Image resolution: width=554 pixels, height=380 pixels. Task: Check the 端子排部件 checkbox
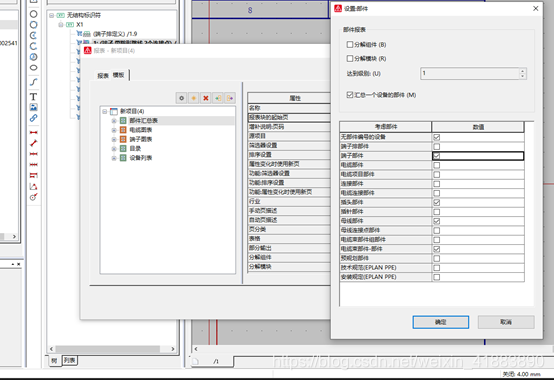(437, 147)
